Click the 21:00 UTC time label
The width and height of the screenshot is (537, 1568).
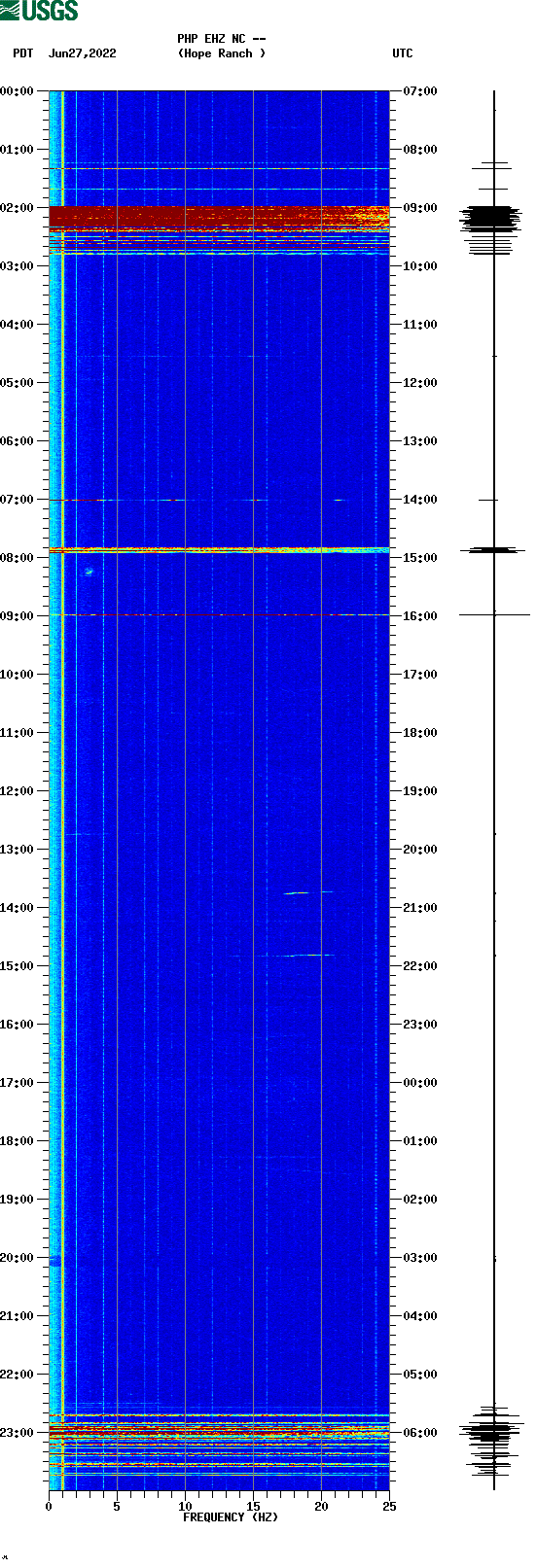click(420, 908)
